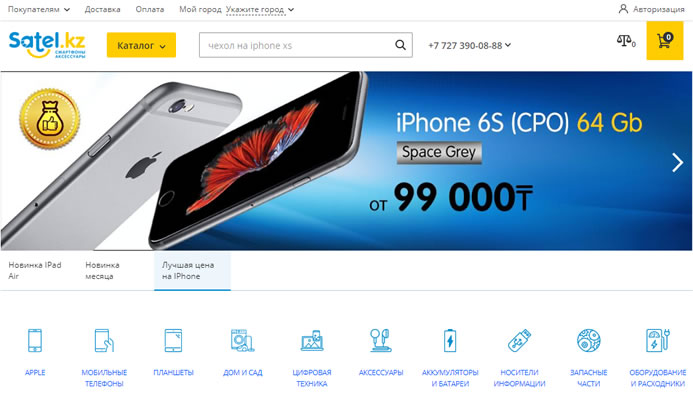Select the Аксессуары earphones icon
This screenshot has width=693, height=400.
(381, 340)
